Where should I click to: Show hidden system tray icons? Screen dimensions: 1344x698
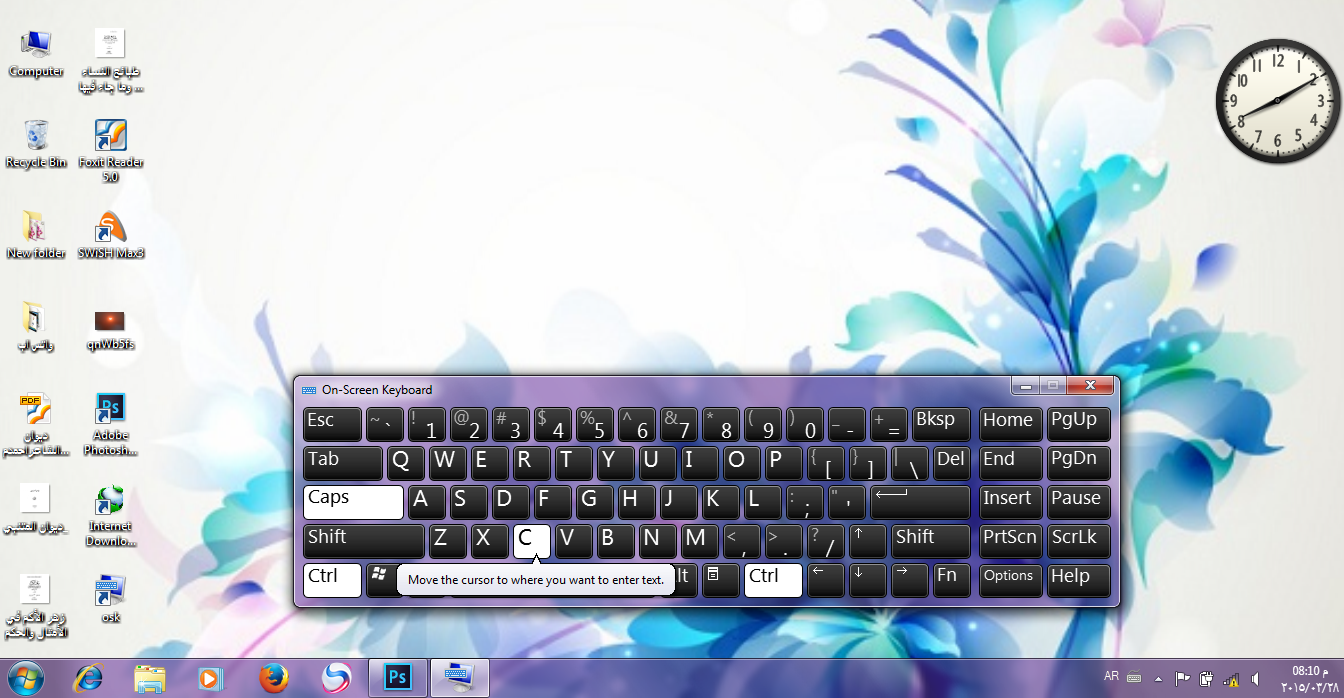click(x=1160, y=678)
